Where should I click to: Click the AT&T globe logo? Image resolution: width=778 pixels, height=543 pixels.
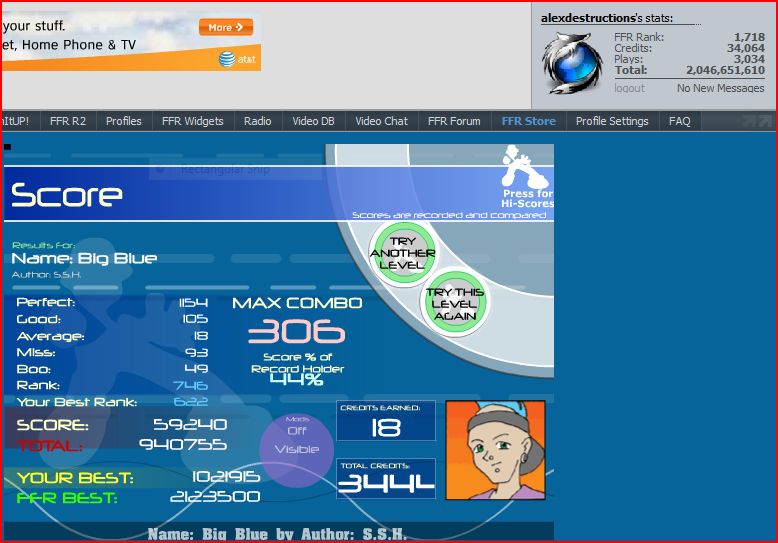point(227,59)
